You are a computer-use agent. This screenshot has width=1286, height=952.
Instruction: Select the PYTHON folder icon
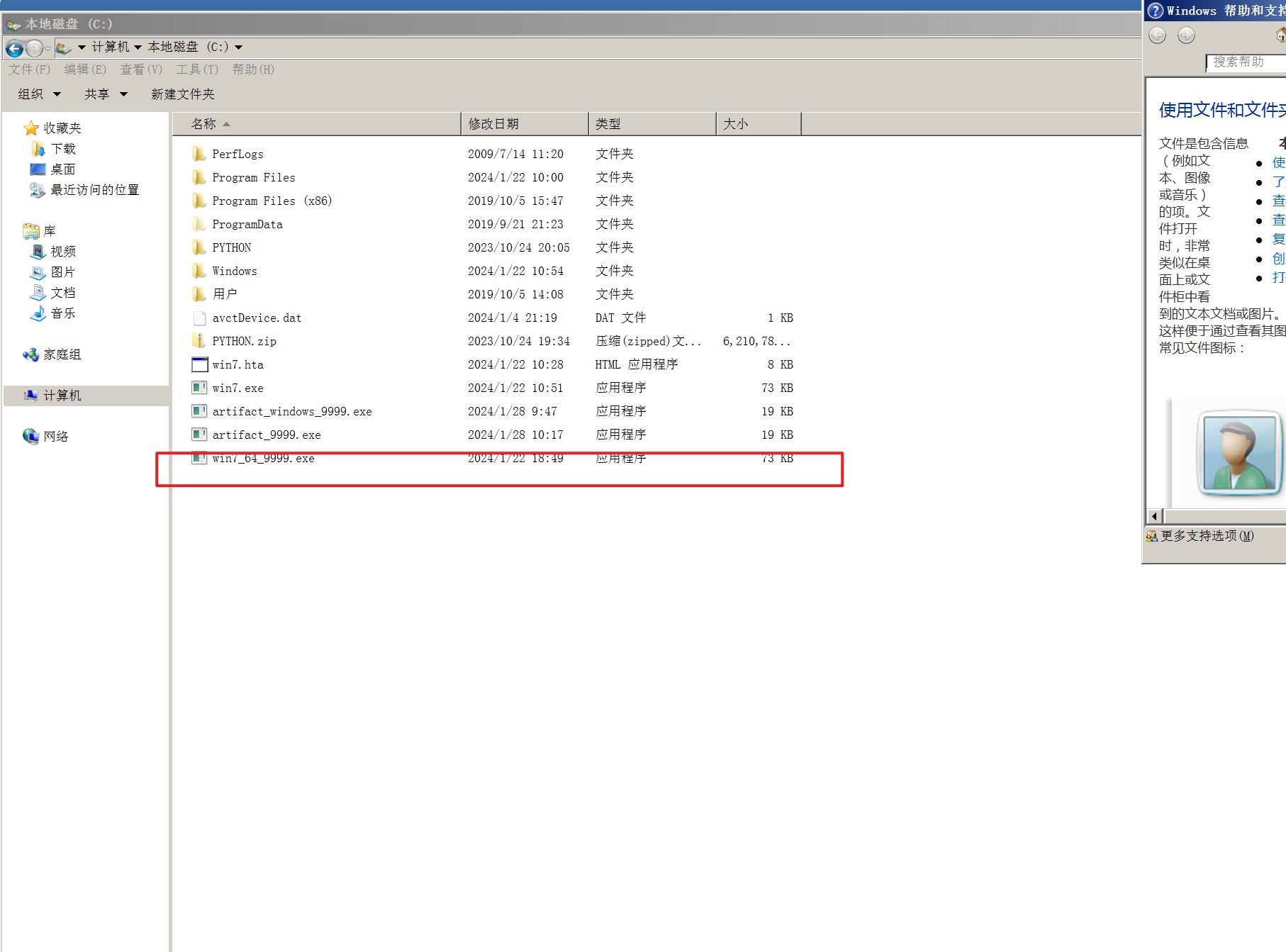[199, 247]
